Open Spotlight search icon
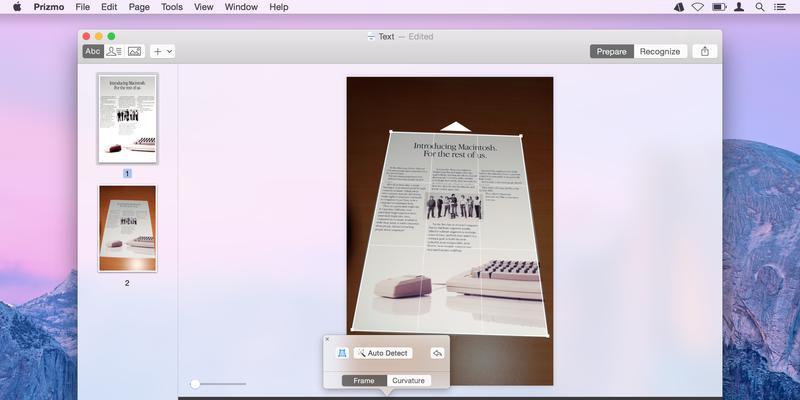The image size is (800, 400). coord(760,7)
